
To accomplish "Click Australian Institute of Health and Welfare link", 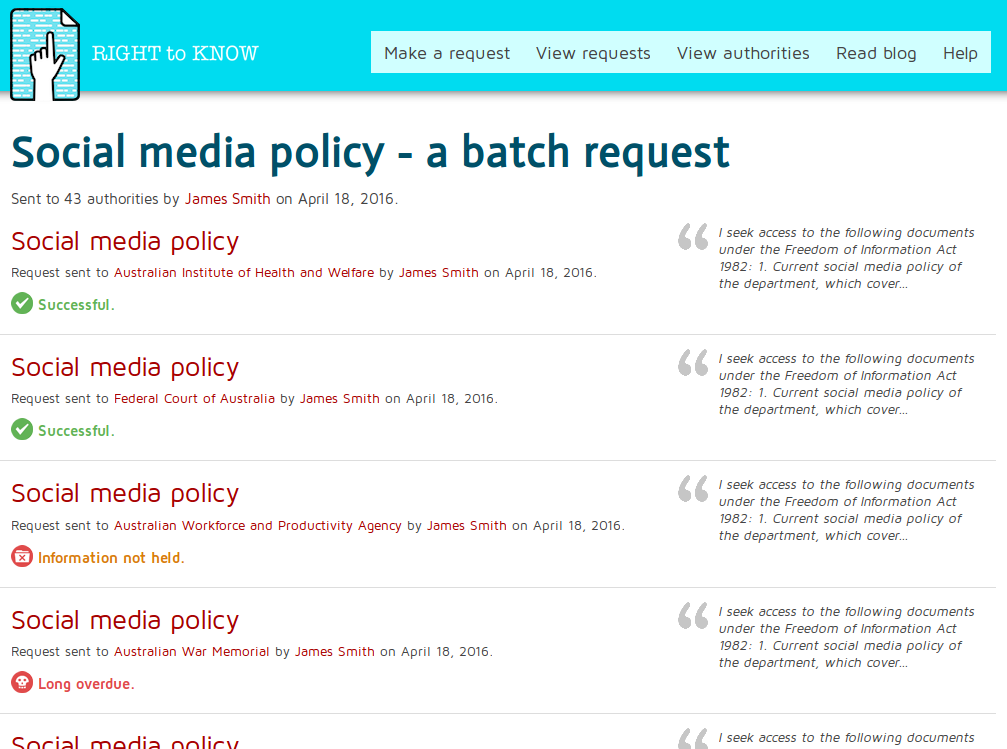I will (243, 272).
